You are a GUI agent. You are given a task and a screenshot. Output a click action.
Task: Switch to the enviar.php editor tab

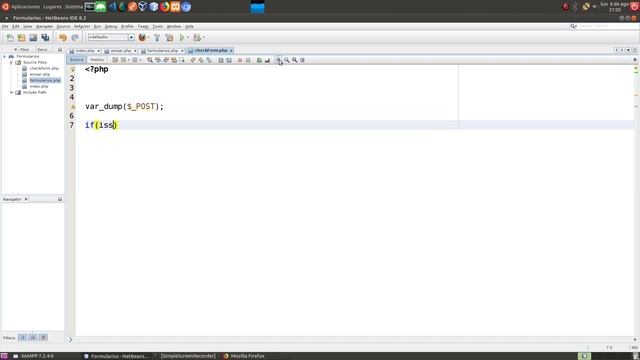point(120,51)
